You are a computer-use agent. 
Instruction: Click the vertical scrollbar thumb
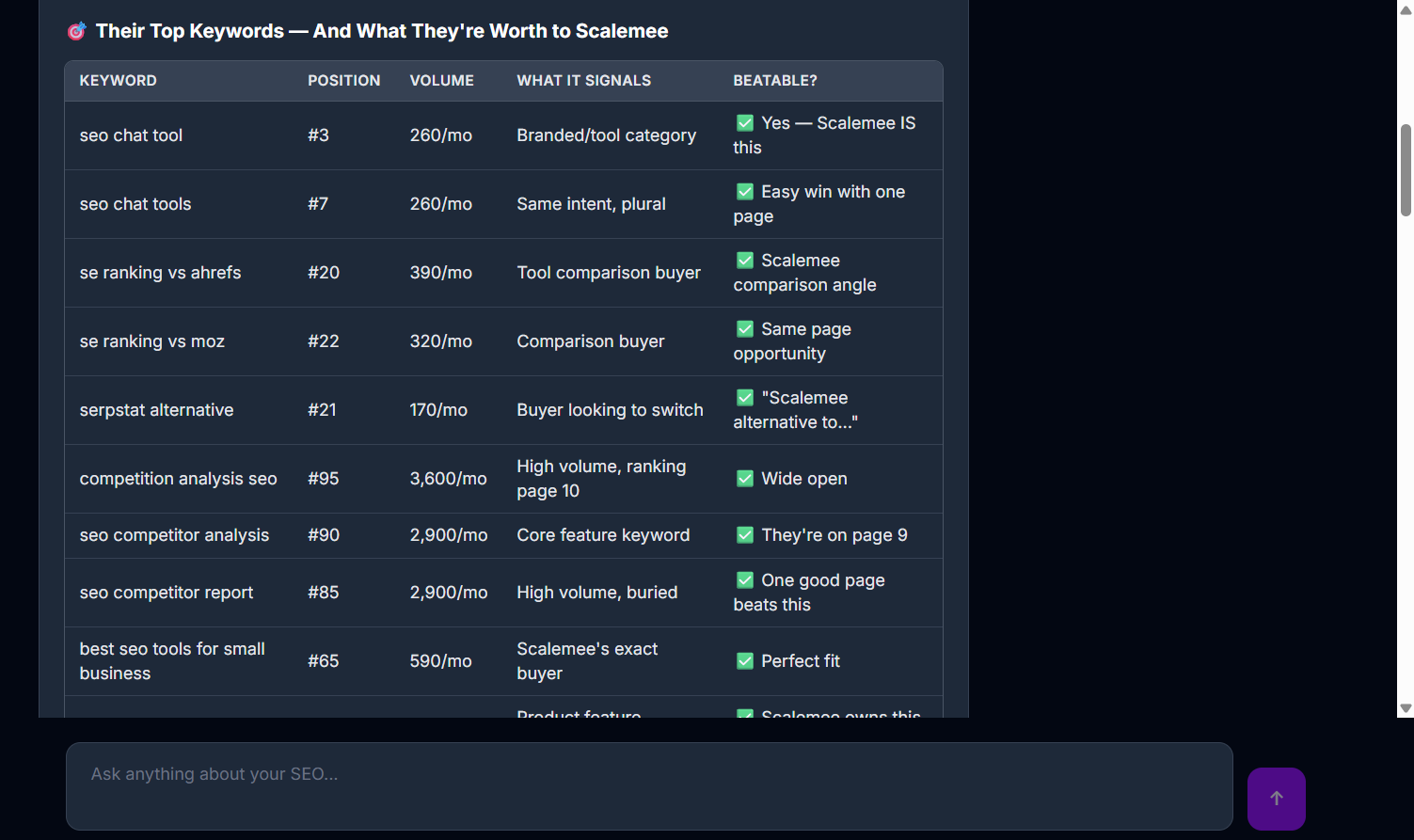(x=1406, y=170)
